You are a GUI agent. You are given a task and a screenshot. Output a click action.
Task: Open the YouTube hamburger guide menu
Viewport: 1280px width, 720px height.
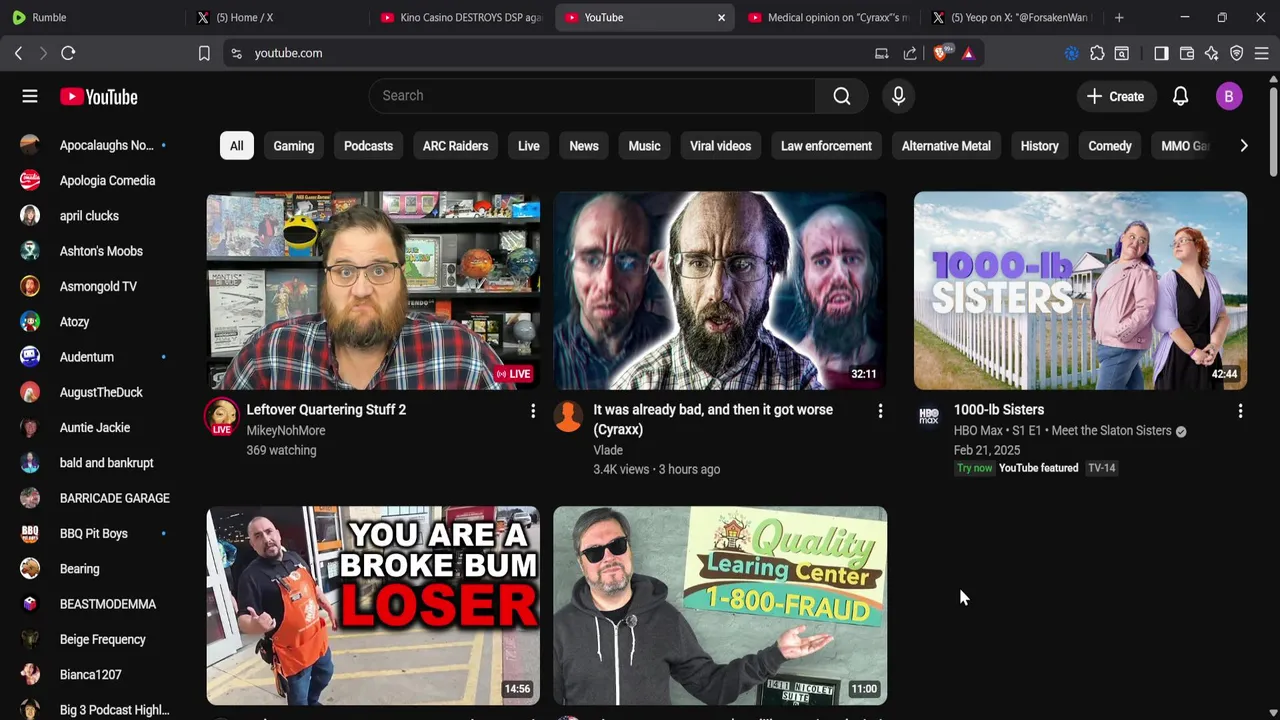(x=30, y=96)
